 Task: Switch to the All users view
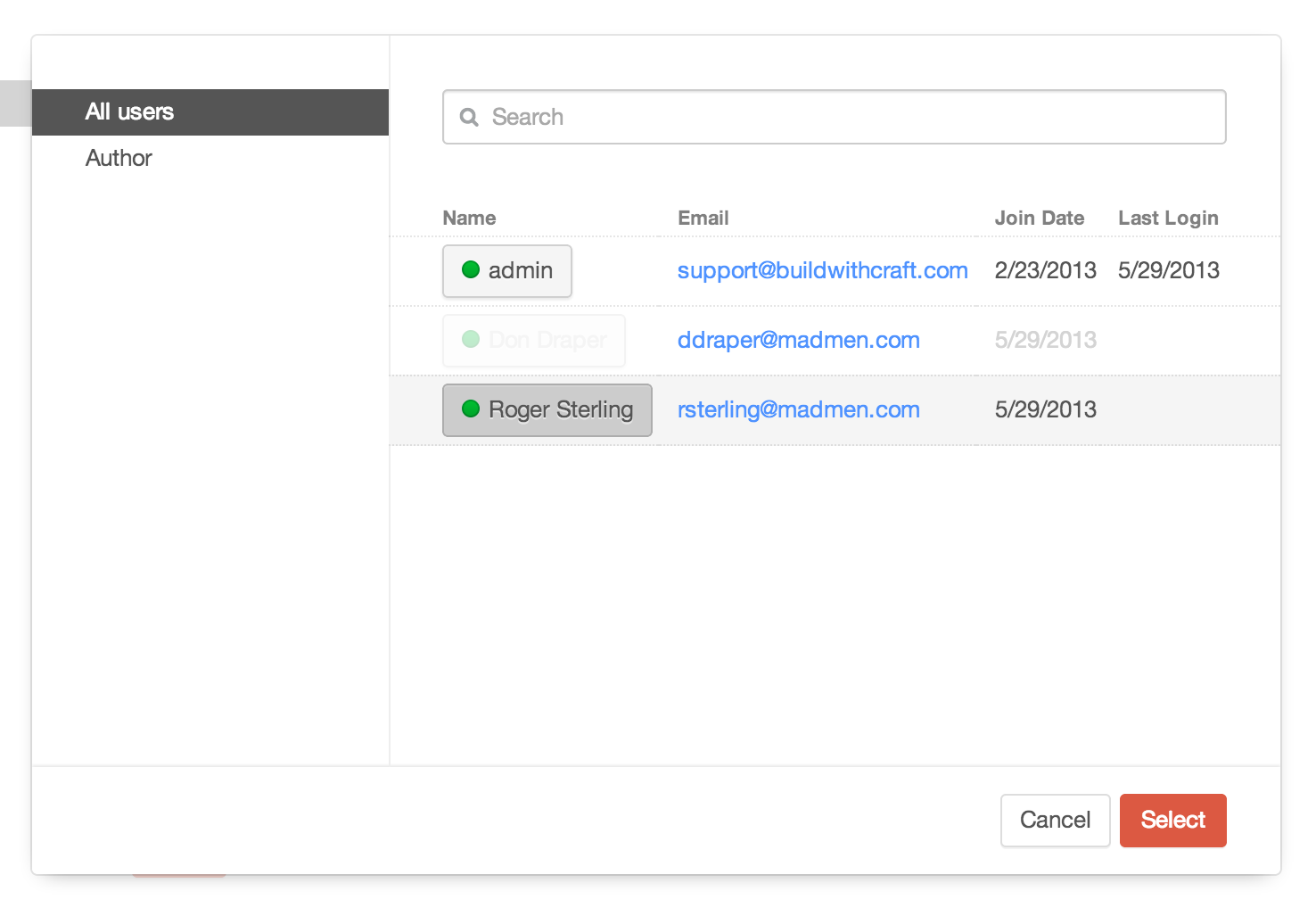pos(129,111)
